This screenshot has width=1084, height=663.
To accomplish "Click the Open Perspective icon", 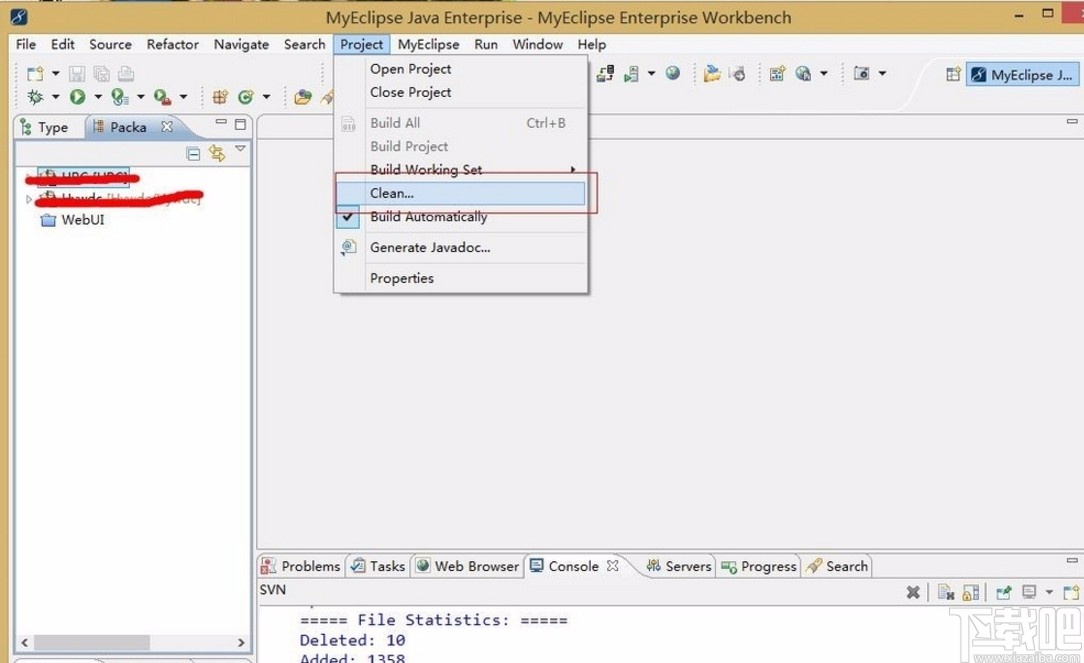I will [x=953, y=74].
